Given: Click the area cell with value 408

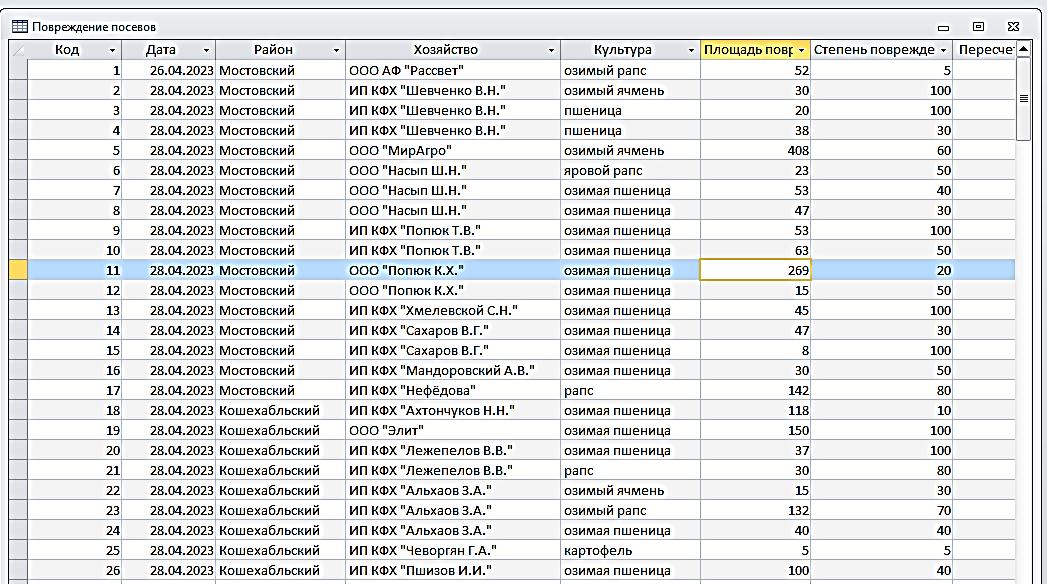Looking at the screenshot, I should [755, 151].
